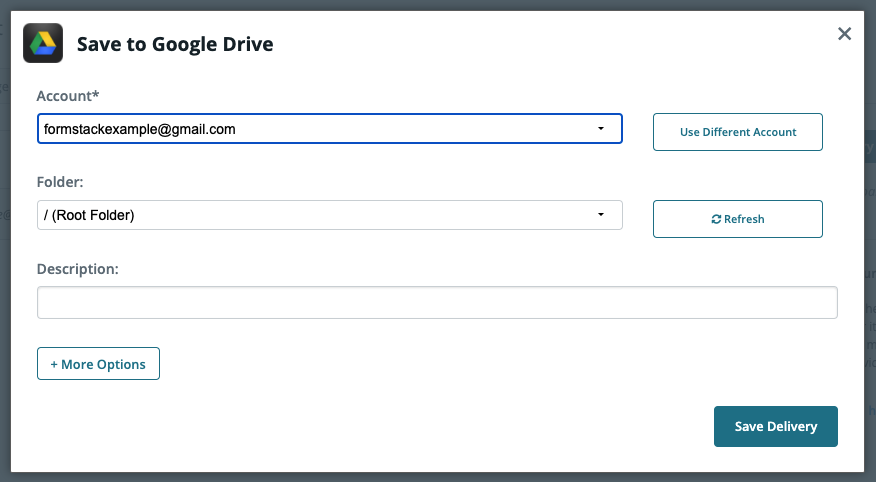
Task: Click the plus sign on More Options
Action: tap(53, 364)
